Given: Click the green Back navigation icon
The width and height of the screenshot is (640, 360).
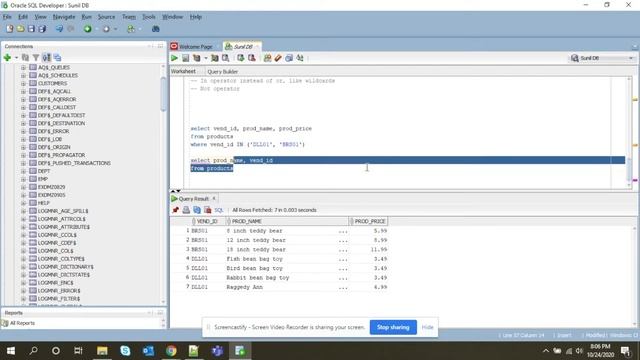Looking at the screenshot, I should tap(87, 29).
